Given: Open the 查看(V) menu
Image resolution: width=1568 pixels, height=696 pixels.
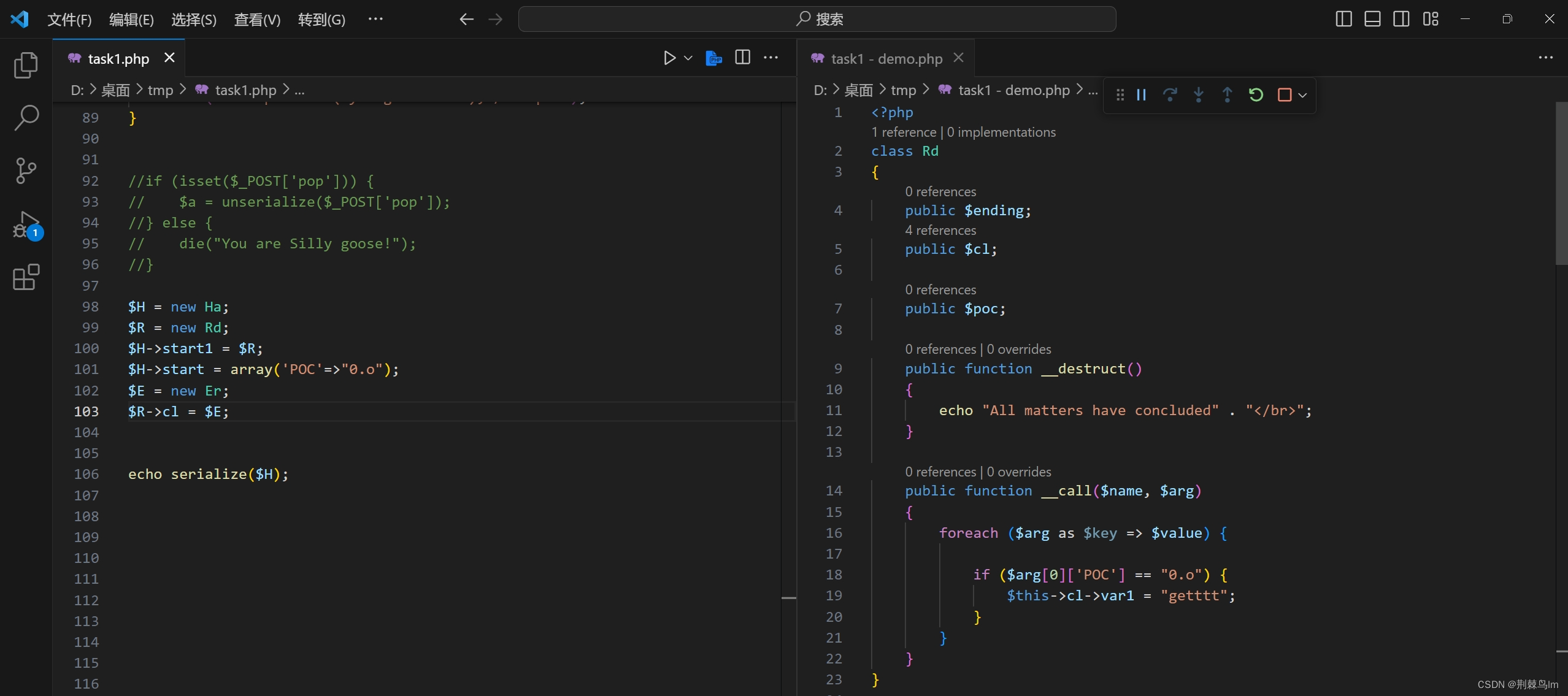Looking at the screenshot, I should pos(257,20).
